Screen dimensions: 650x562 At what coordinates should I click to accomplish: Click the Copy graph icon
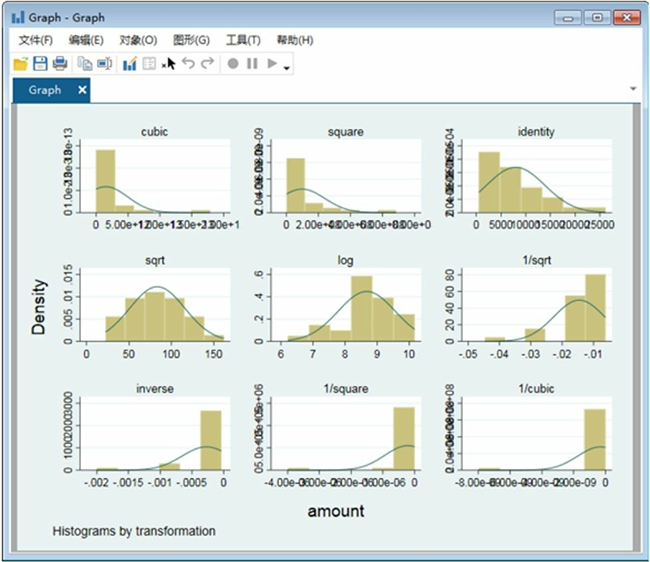[x=85, y=64]
